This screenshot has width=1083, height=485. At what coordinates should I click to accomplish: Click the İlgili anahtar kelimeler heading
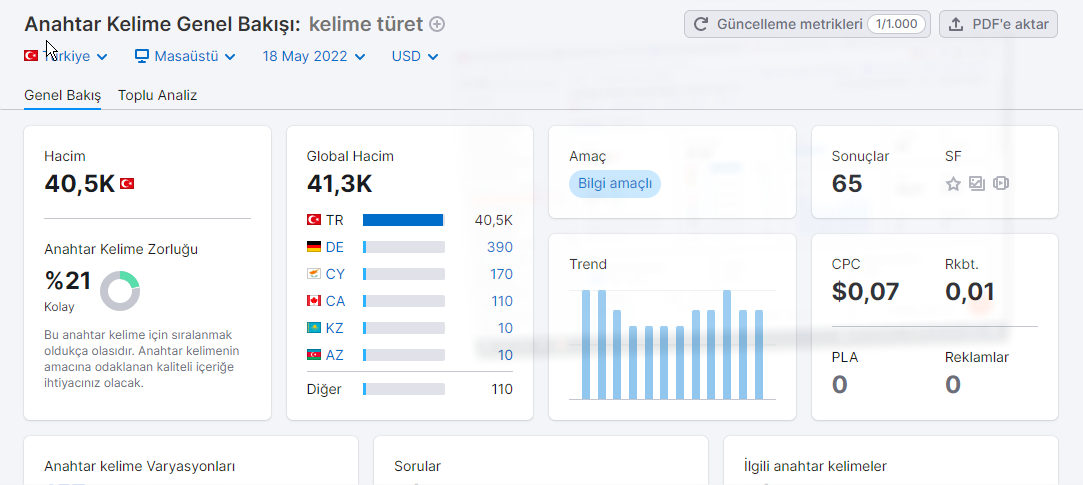(x=815, y=466)
